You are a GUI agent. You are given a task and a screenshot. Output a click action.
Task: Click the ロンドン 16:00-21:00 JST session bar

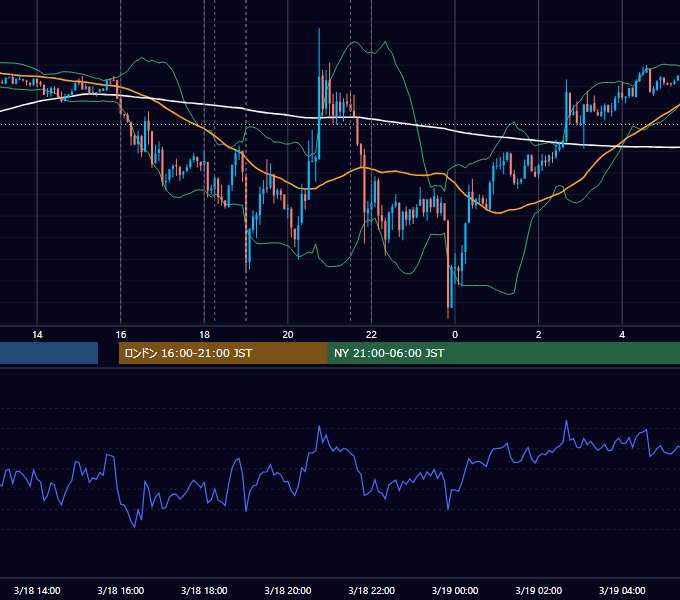tap(223, 353)
